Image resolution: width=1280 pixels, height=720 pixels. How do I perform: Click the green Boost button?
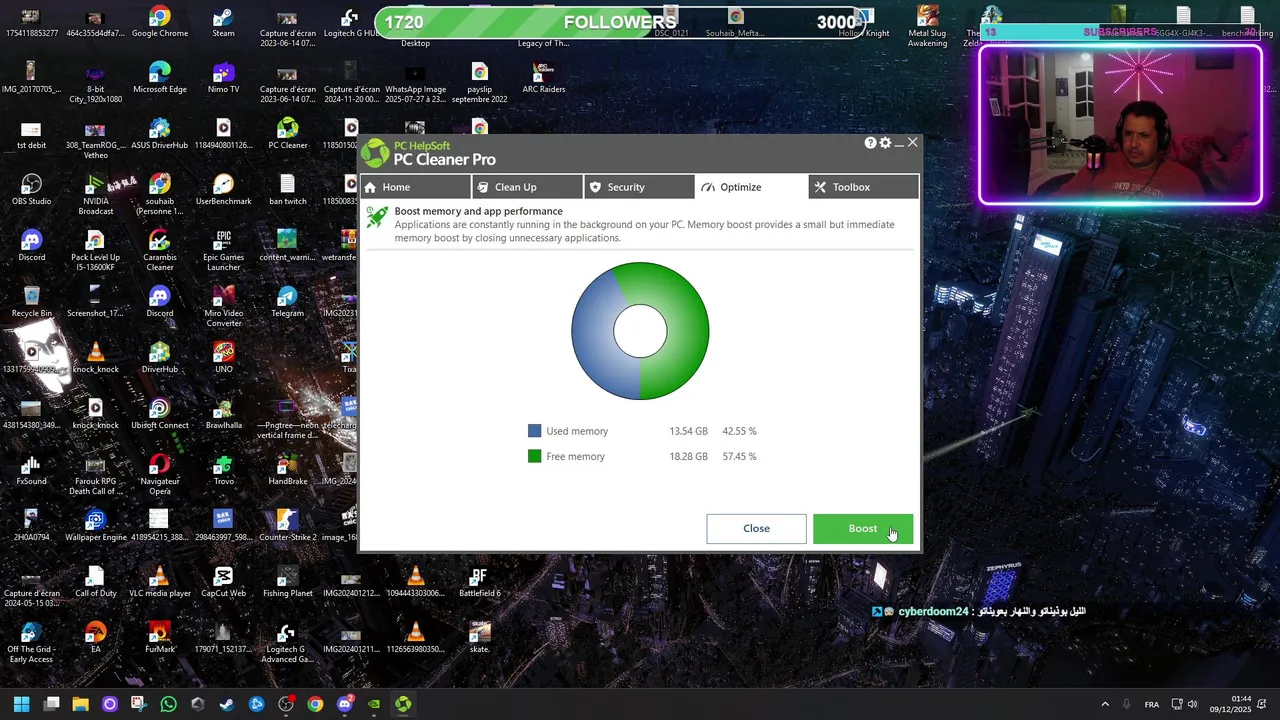tap(863, 529)
